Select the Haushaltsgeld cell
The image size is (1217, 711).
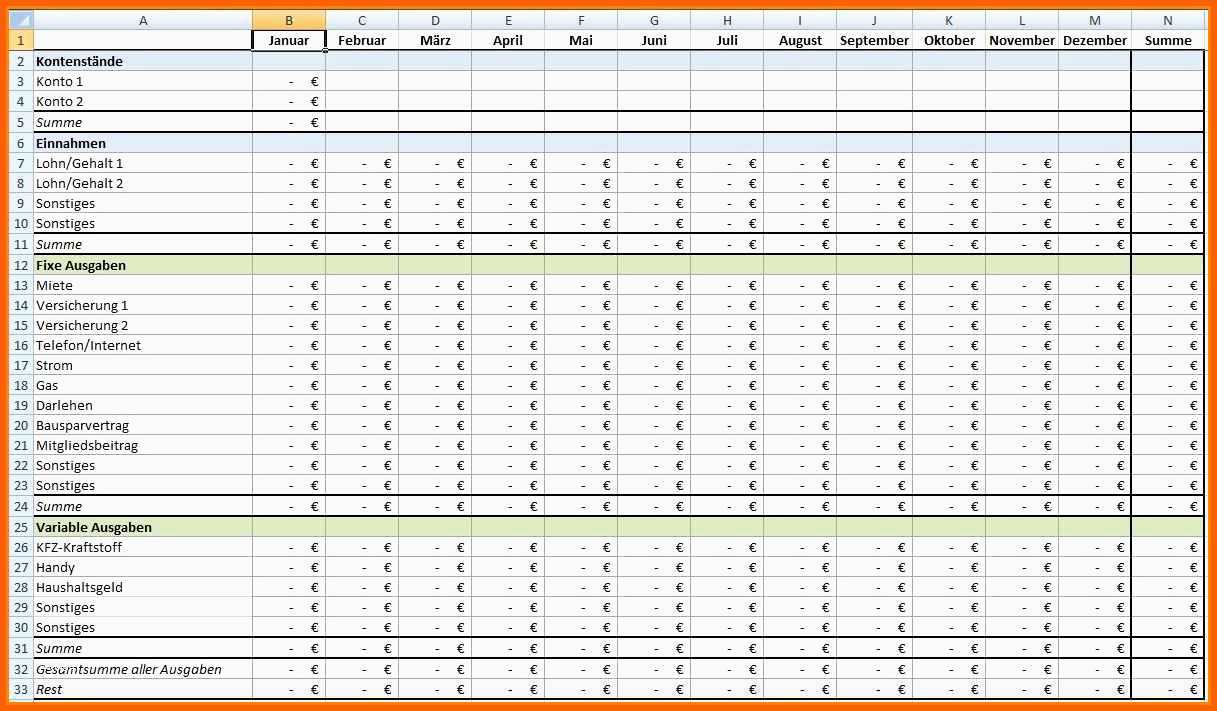click(143, 587)
